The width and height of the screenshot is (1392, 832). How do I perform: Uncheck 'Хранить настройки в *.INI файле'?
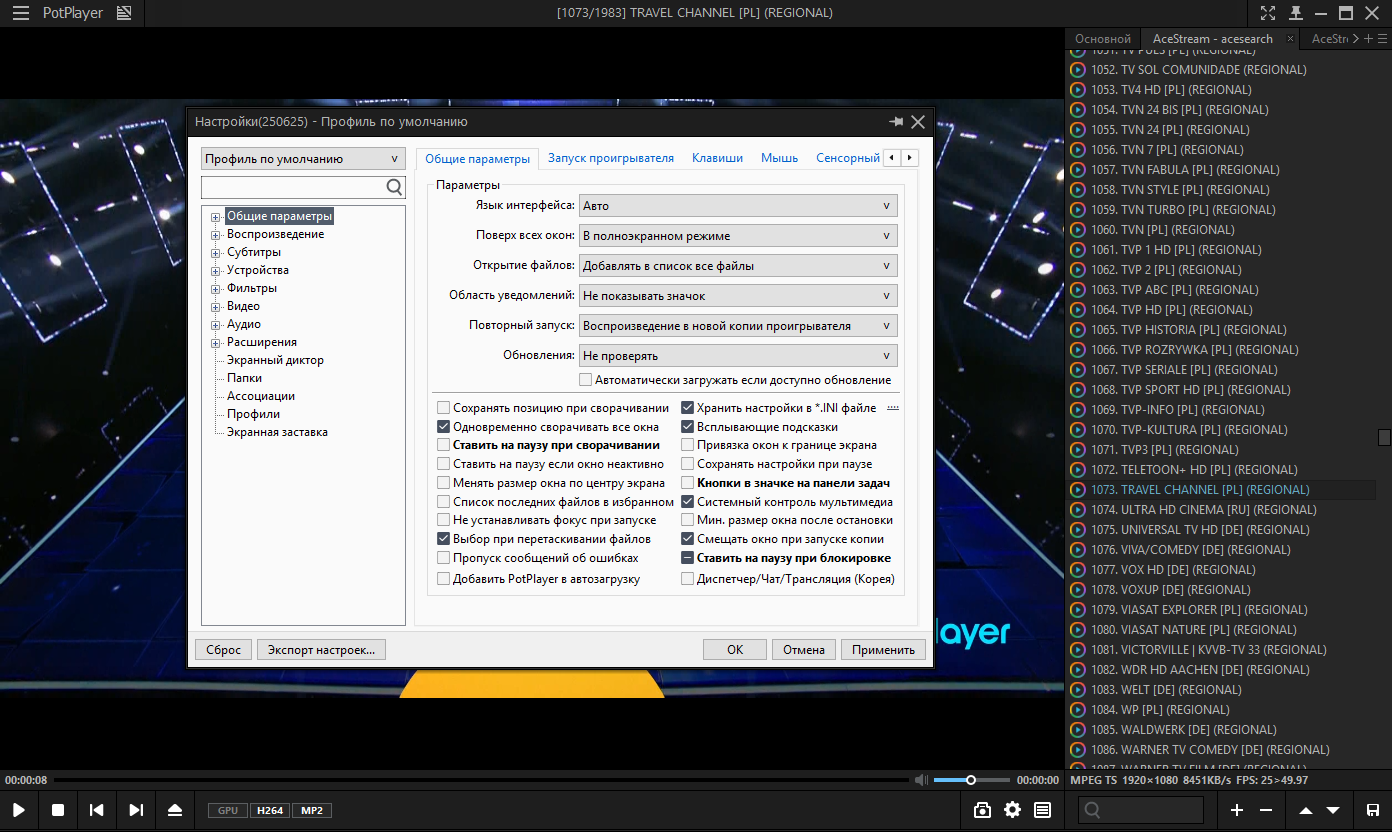[x=687, y=408]
